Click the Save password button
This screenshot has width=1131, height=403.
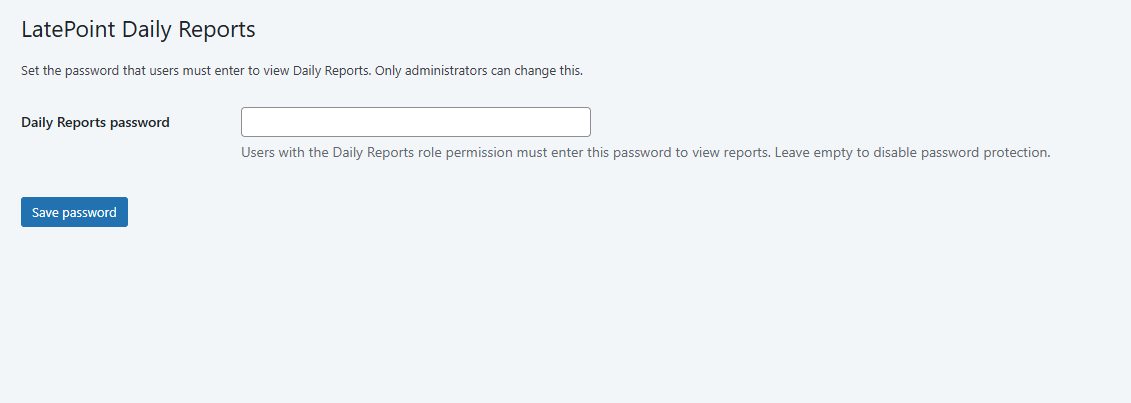(74, 212)
